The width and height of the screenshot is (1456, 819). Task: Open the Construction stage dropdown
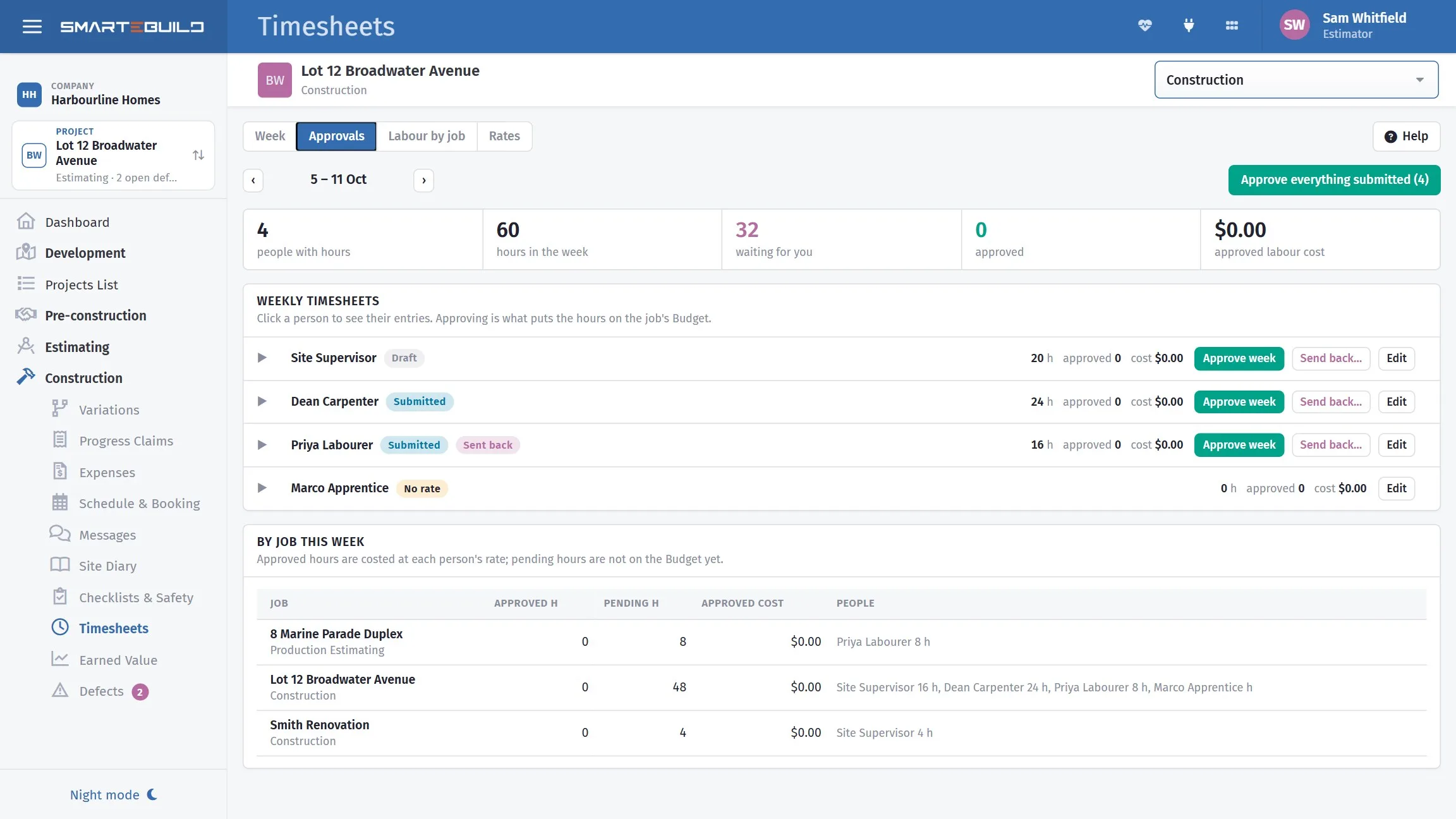tap(1296, 80)
